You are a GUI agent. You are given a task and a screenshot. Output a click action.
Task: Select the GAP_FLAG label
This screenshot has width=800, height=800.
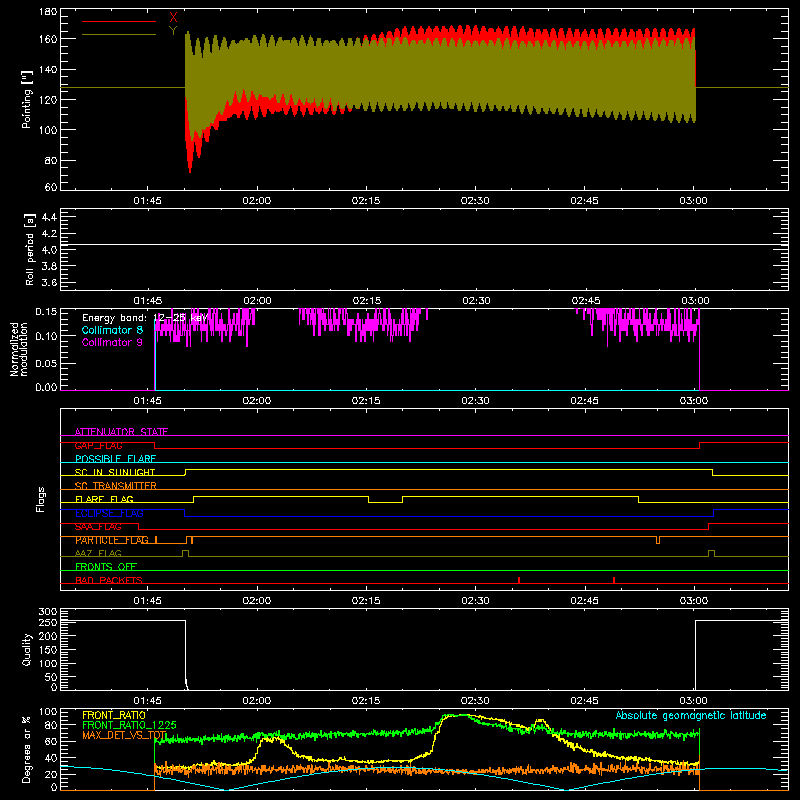98,445
